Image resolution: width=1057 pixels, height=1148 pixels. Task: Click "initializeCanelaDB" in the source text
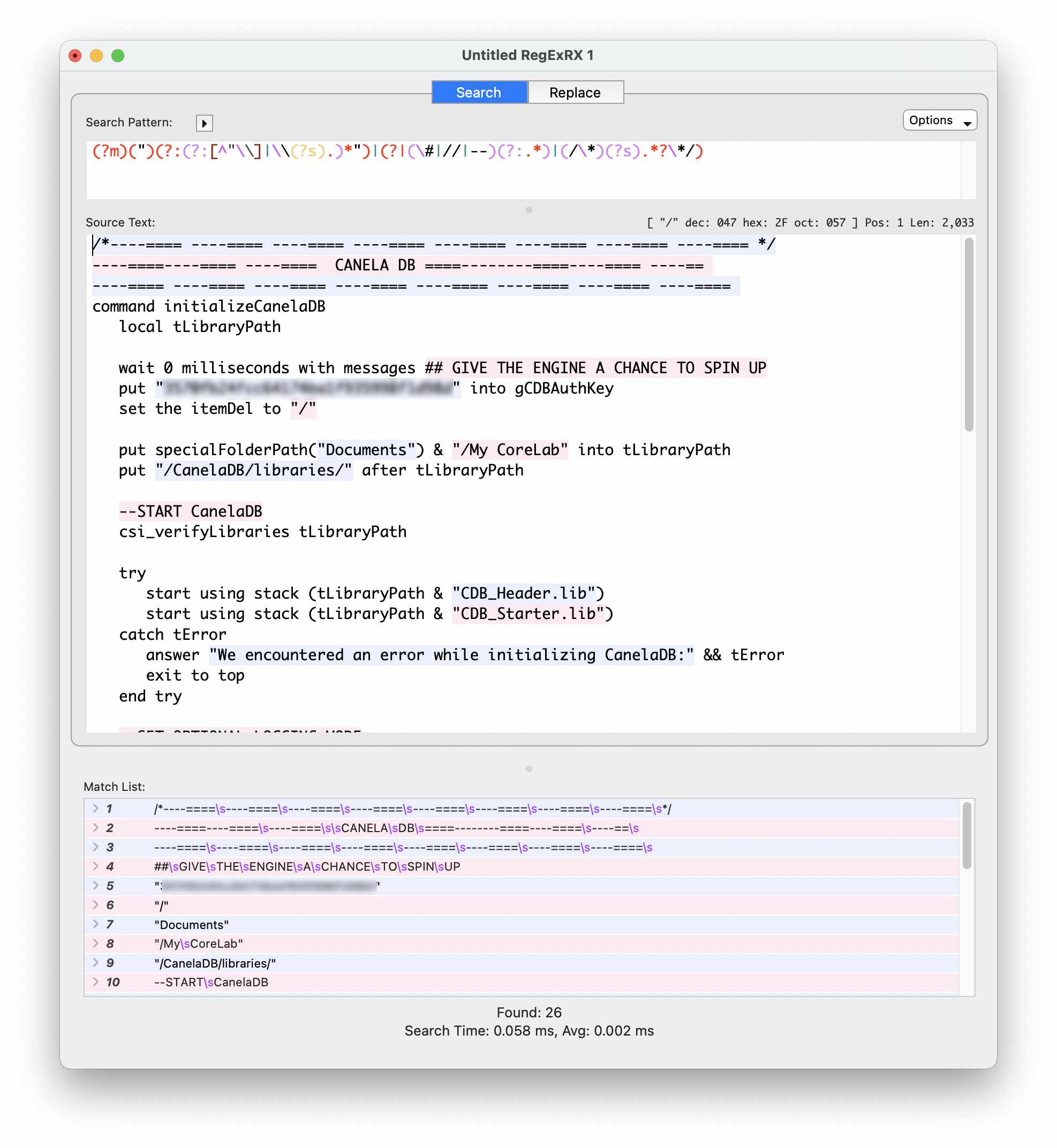[x=244, y=306]
